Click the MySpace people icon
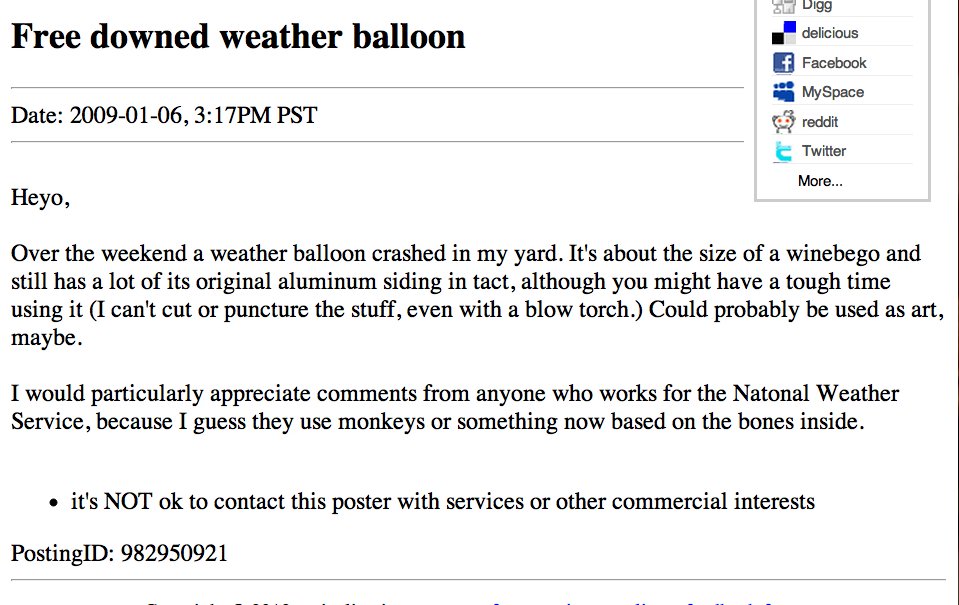Viewport: 959px width, 605px height. click(783, 92)
